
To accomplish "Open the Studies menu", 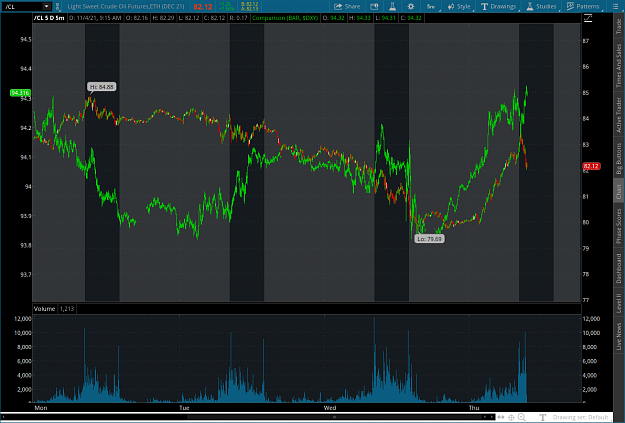I will click(541, 6).
